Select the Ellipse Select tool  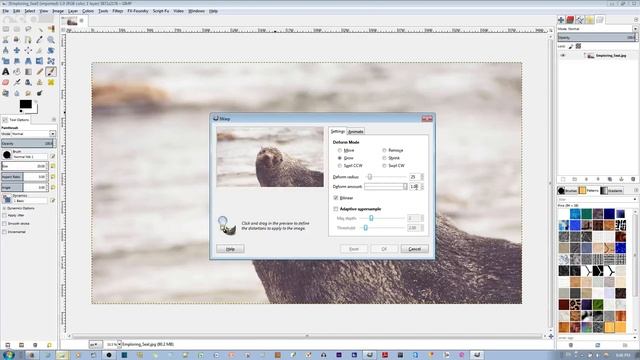click(x=17, y=29)
